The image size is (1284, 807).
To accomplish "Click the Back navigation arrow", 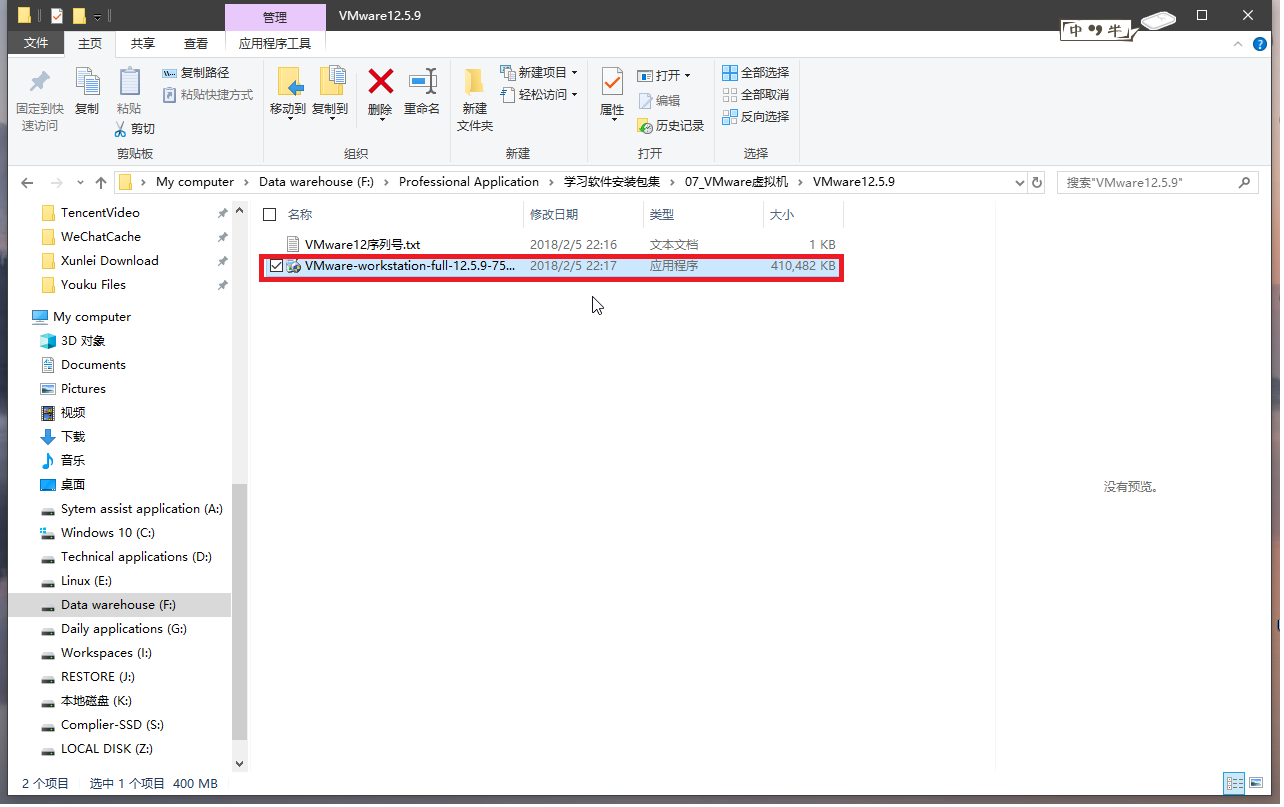I will pyautogui.click(x=27, y=183).
